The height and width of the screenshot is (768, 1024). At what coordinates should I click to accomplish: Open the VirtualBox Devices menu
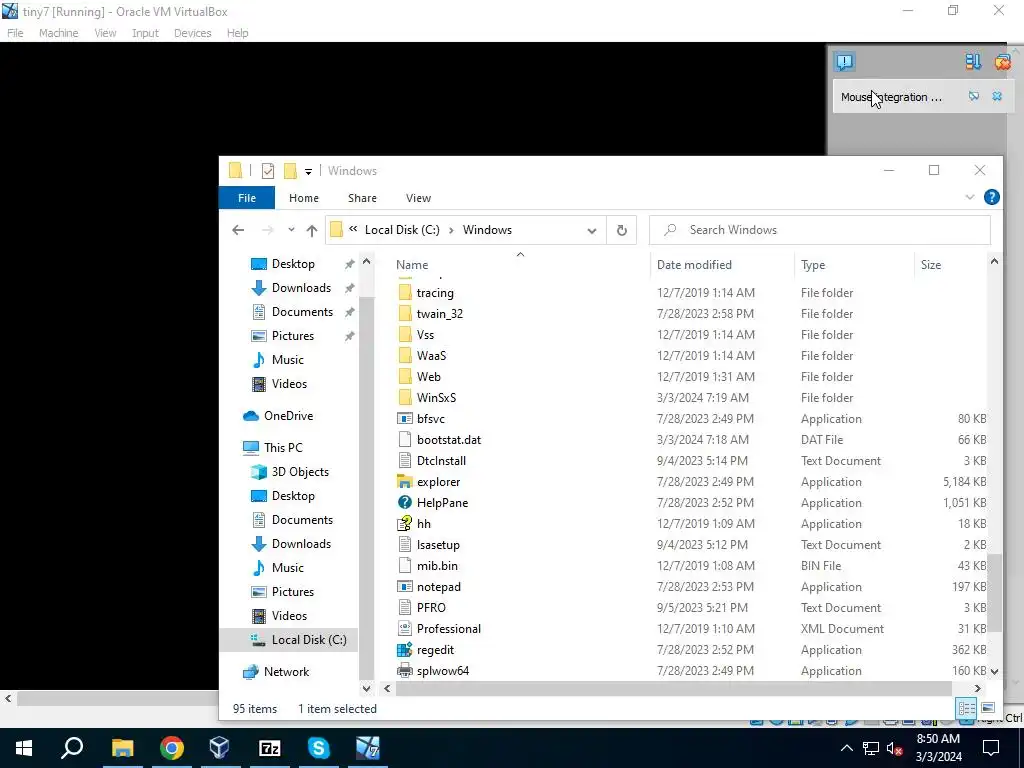(x=193, y=33)
